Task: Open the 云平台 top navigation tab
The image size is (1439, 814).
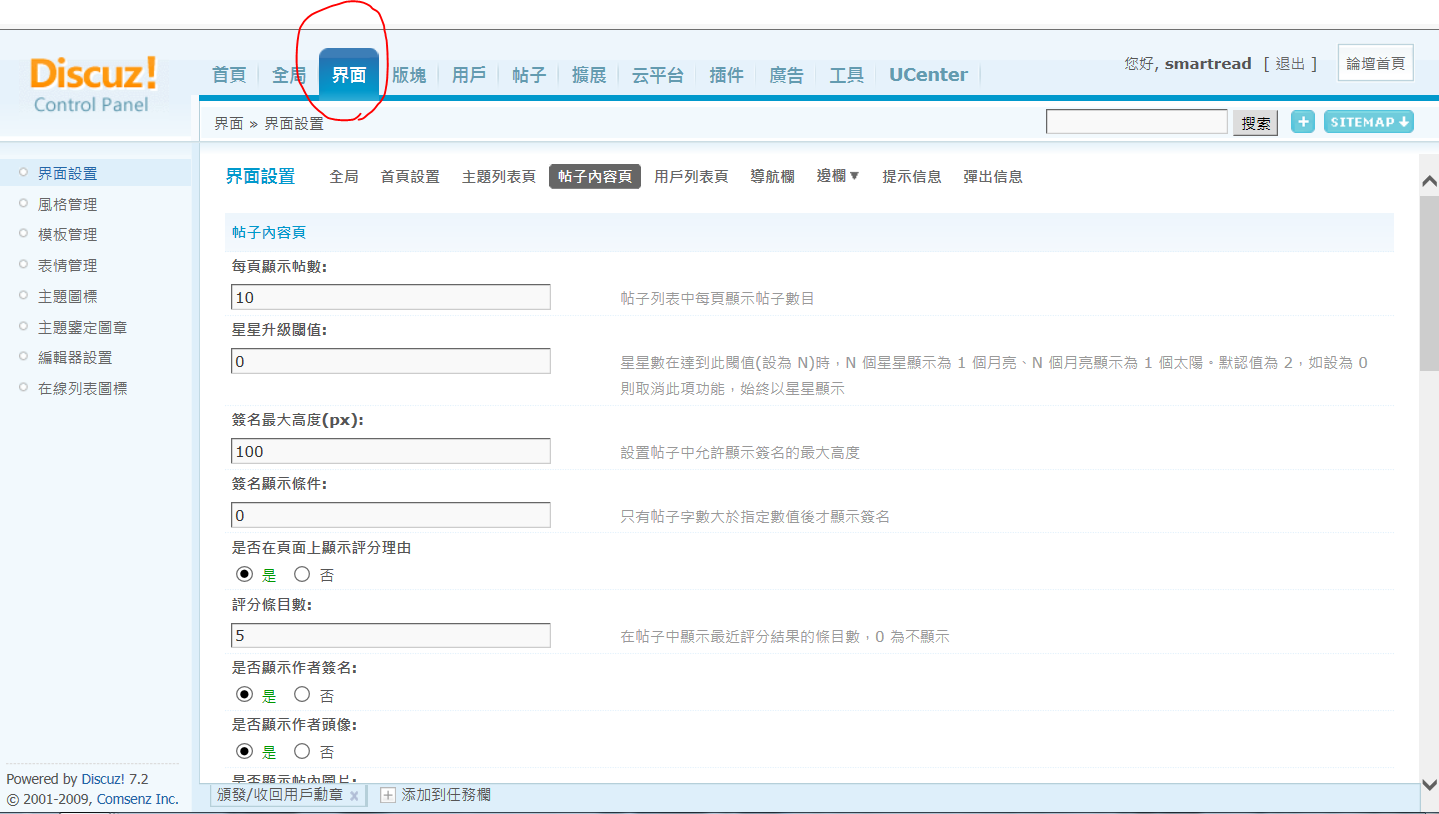Action: click(658, 75)
